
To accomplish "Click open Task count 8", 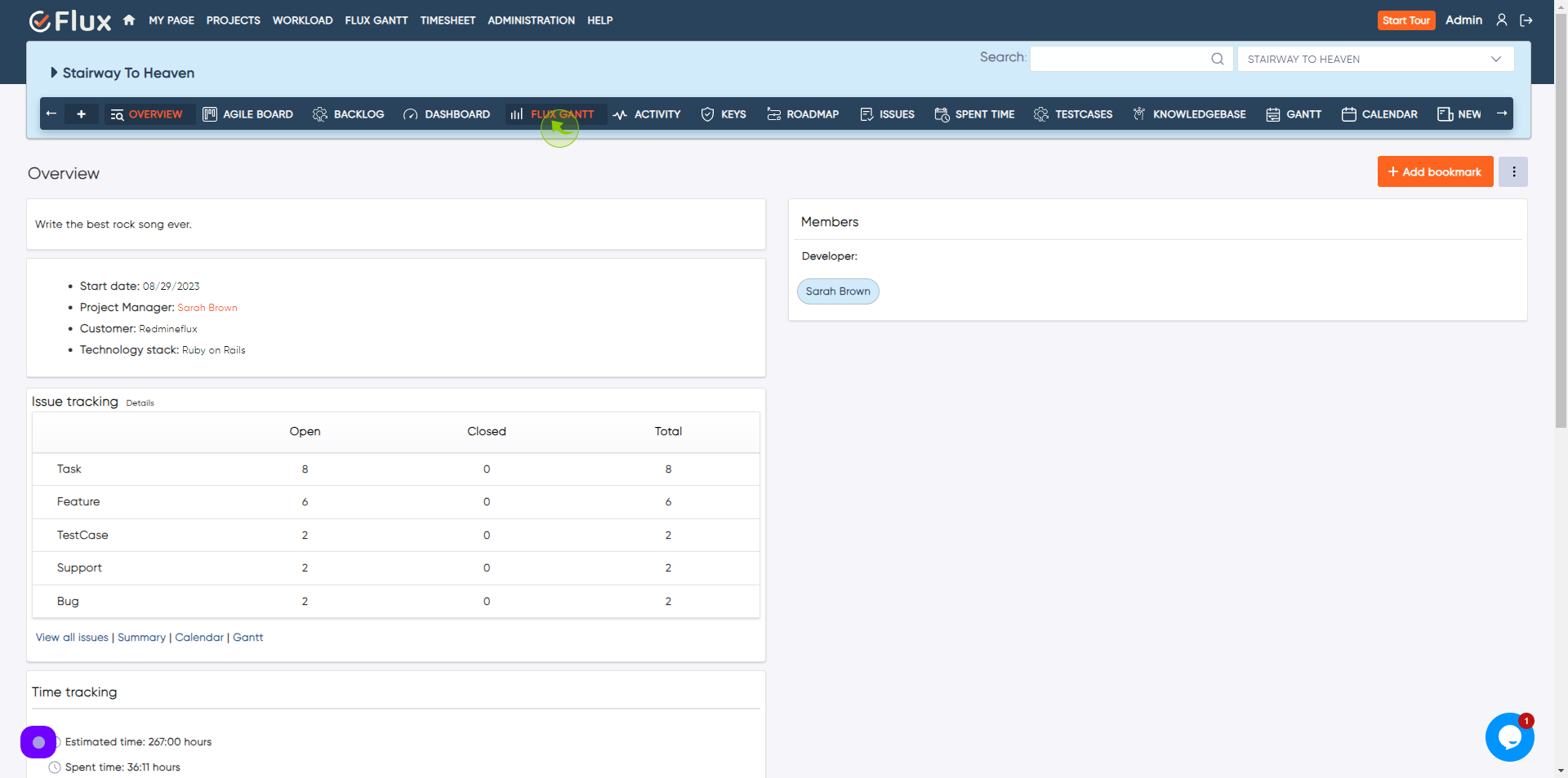I will click(305, 469).
